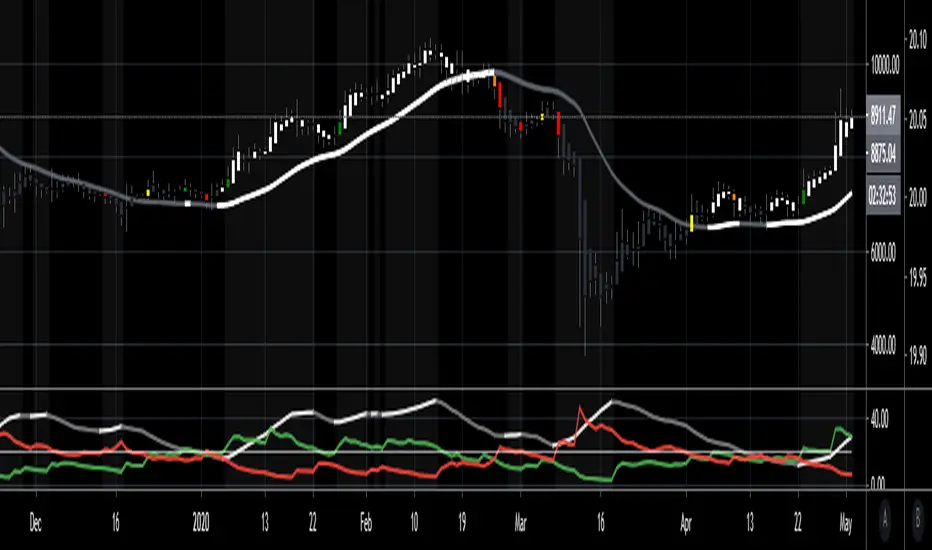The height and width of the screenshot is (550, 932).
Task: Click the Dec label on time axis
Action: point(36,523)
